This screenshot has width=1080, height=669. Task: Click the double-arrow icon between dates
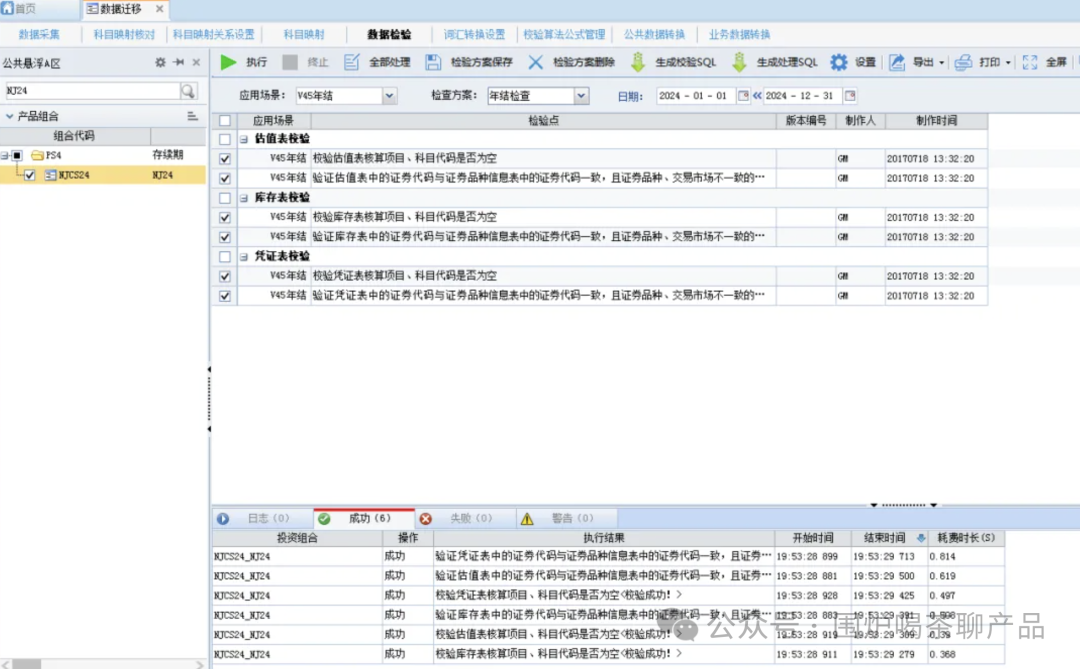click(757, 96)
